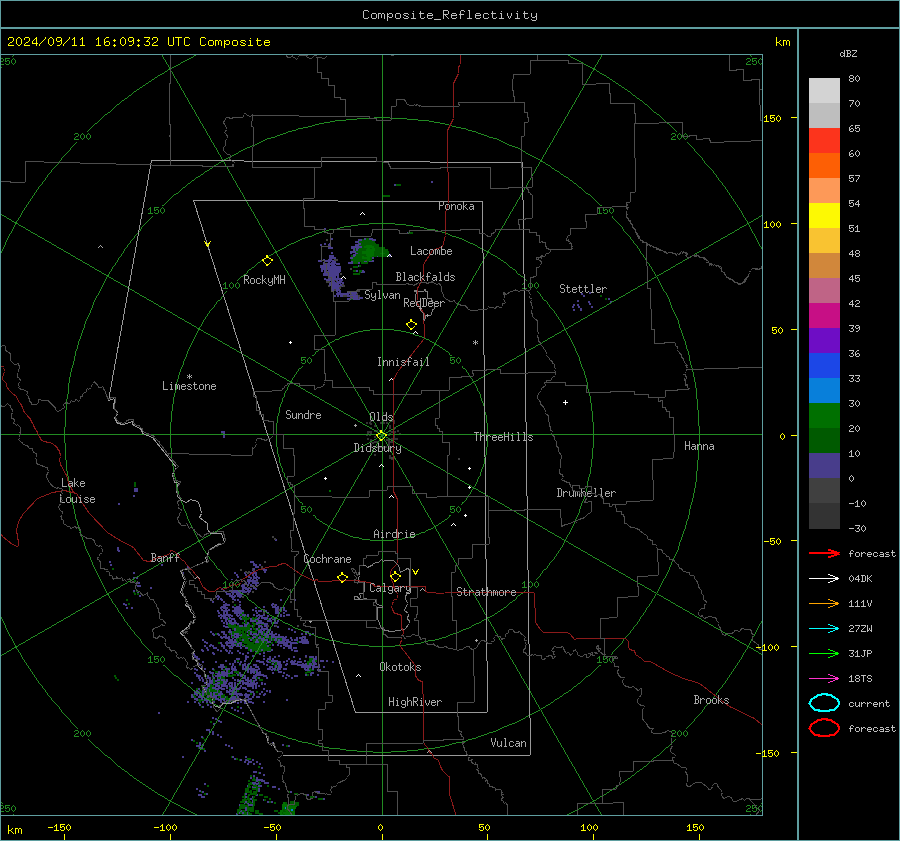Click the Brooks city label

pyautogui.click(x=711, y=700)
